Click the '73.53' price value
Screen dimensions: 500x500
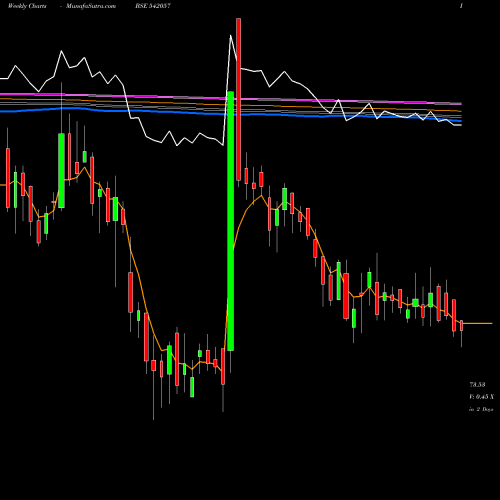click(477, 385)
